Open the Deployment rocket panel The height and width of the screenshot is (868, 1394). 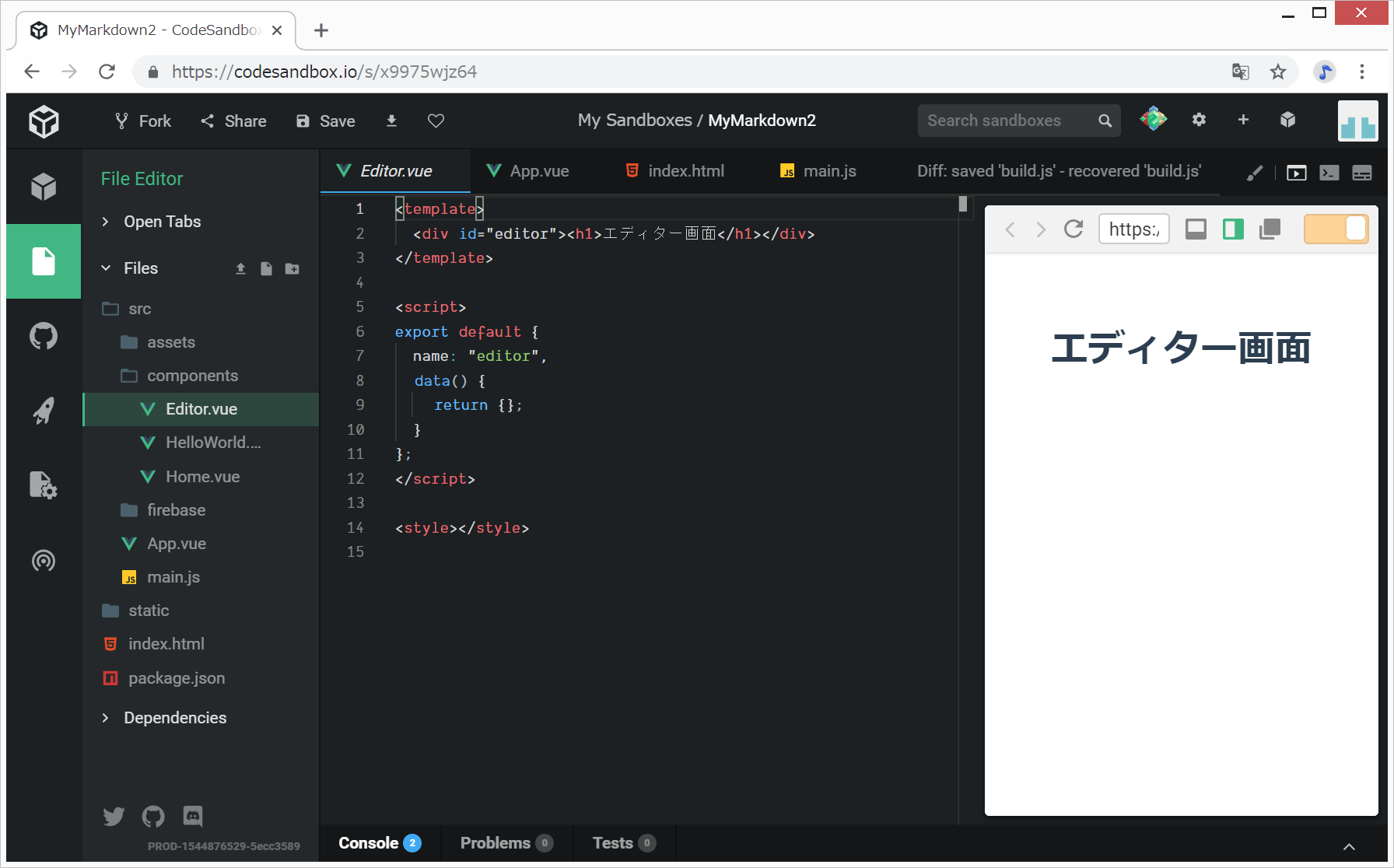coord(44,411)
